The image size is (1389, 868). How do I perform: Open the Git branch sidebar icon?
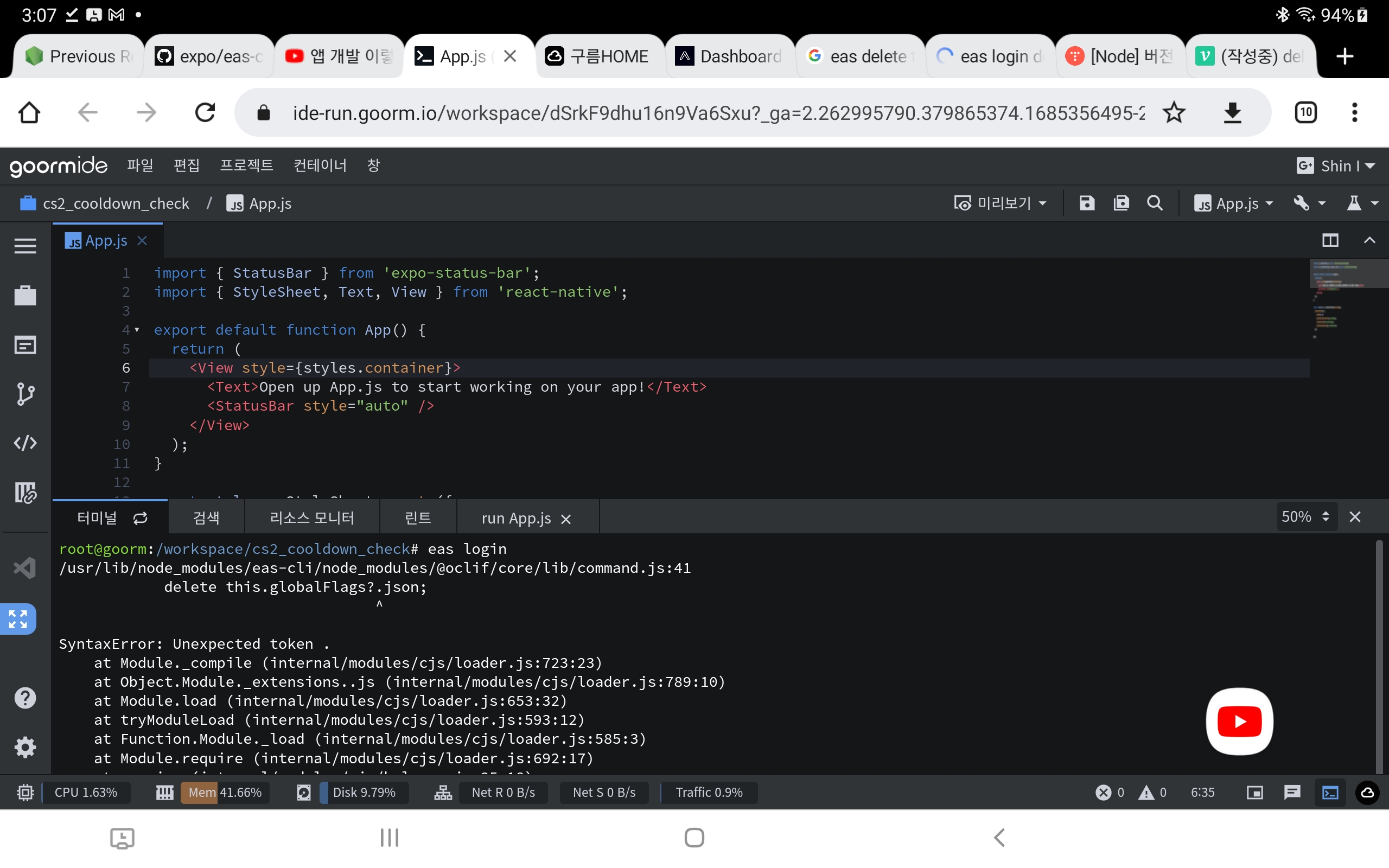click(26, 394)
